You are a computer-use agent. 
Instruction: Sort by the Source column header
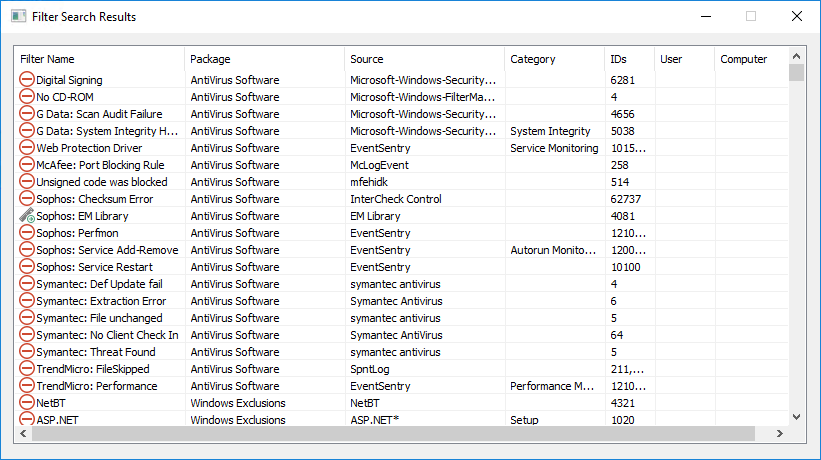pos(425,59)
